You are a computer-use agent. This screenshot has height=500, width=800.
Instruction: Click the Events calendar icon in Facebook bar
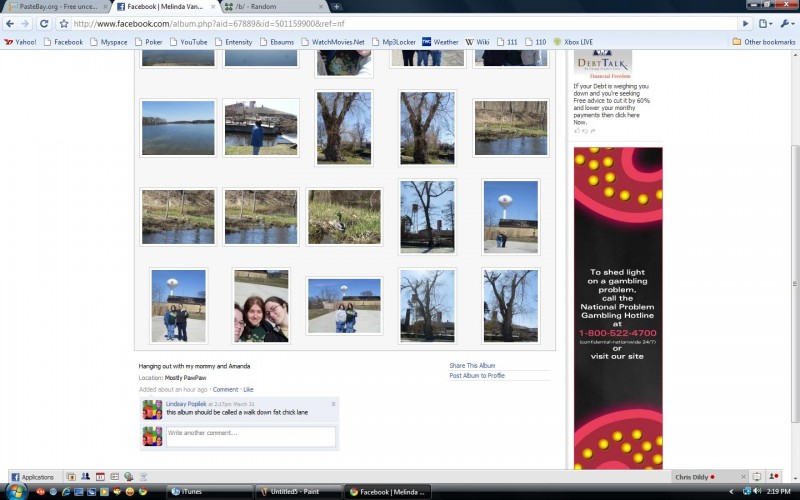(x=100, y=477)
